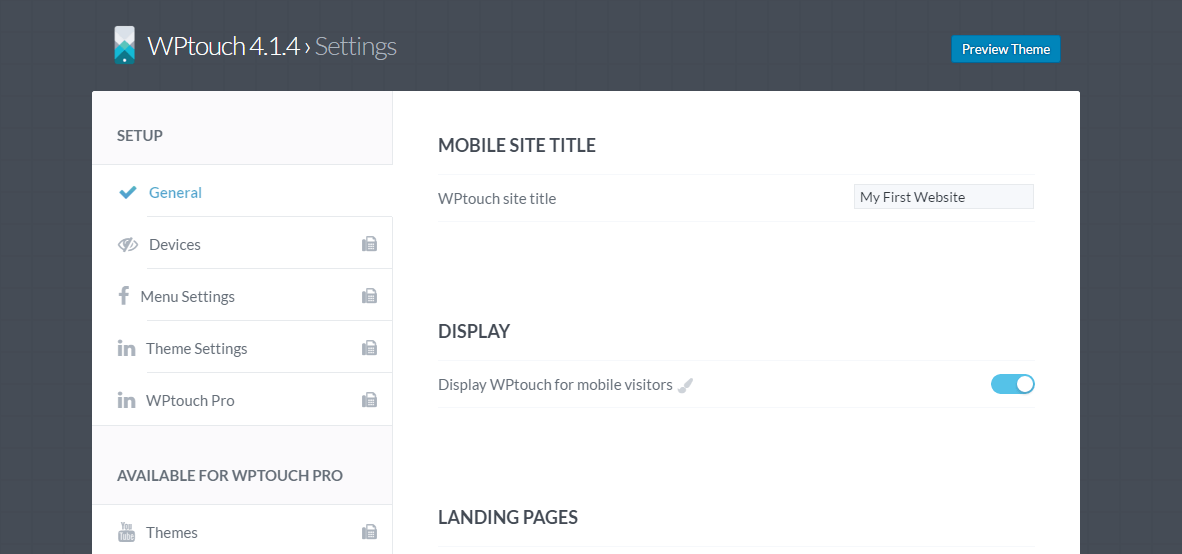Click the LinkedIn icon beside Theme Settings
The height and width of the screenshot is (554, 1182).
tap(127, 348)
